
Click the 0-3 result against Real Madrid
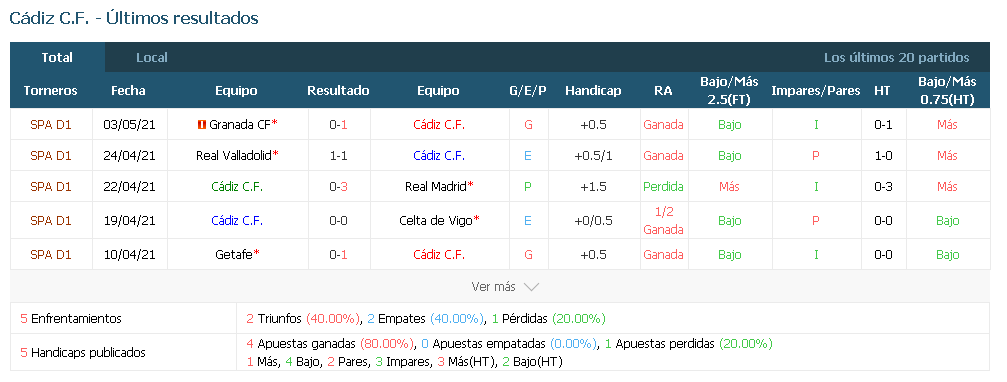[x=338, y=187]
